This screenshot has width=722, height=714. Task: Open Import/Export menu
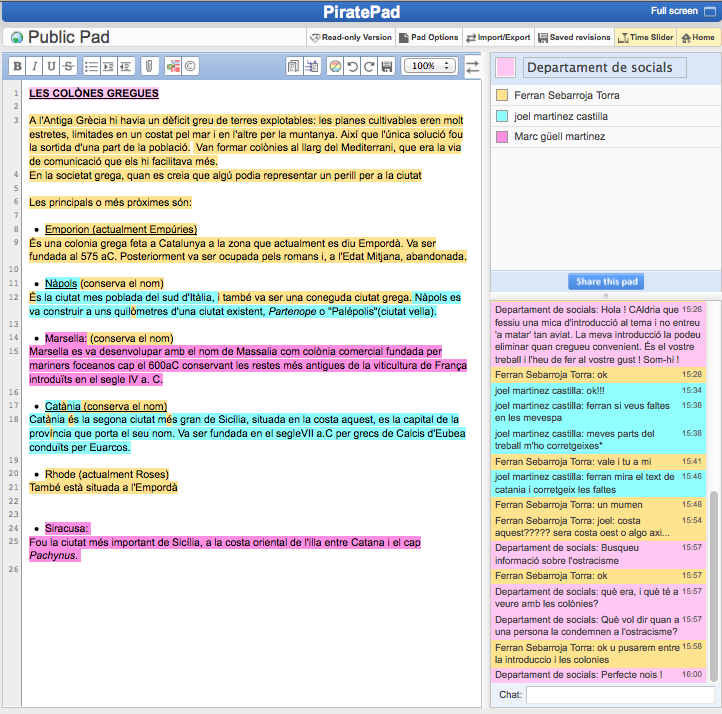(498, 38)
